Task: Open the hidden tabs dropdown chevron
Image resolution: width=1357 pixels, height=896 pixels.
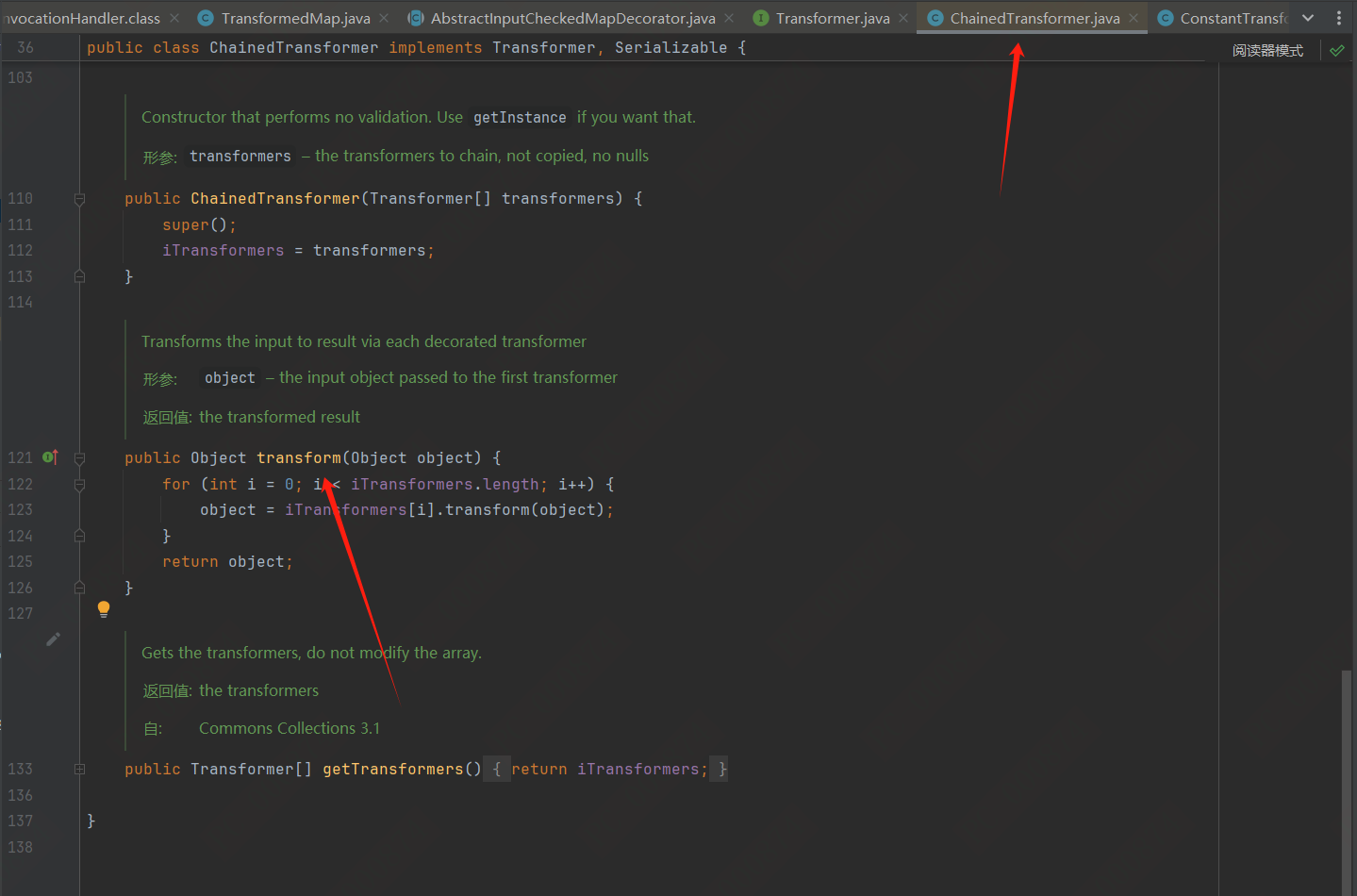Action: pos(1308,18)
